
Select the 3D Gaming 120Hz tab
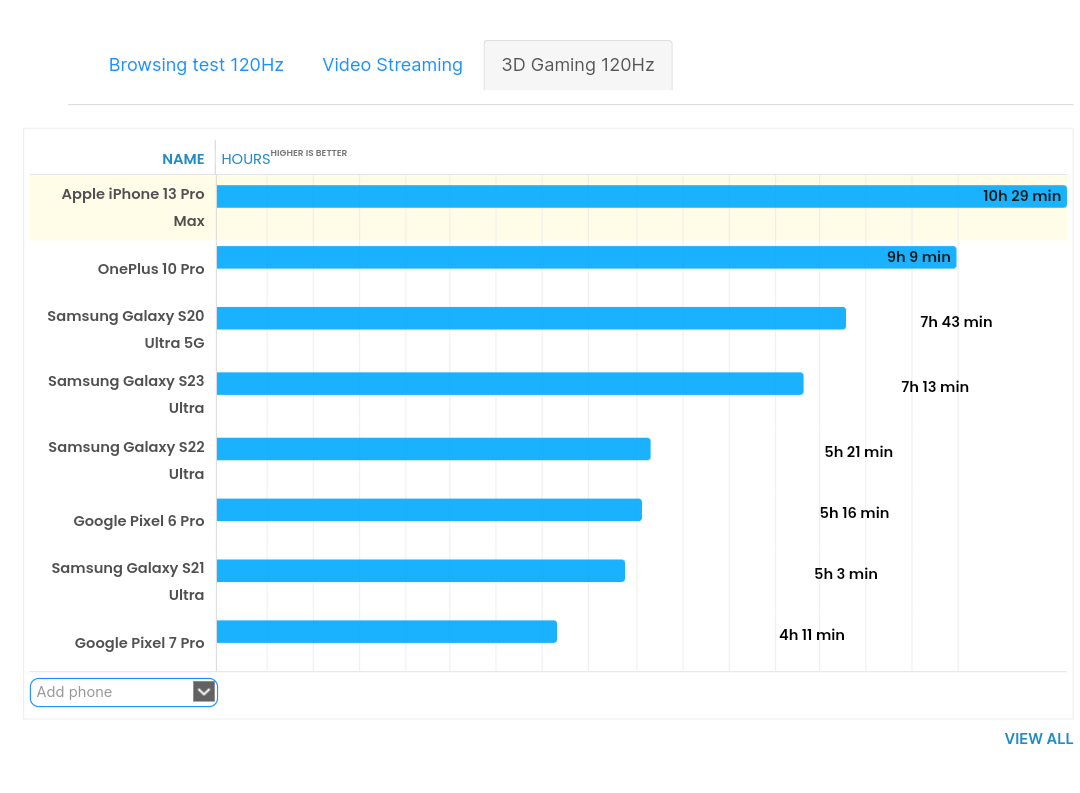click(578, 65)
